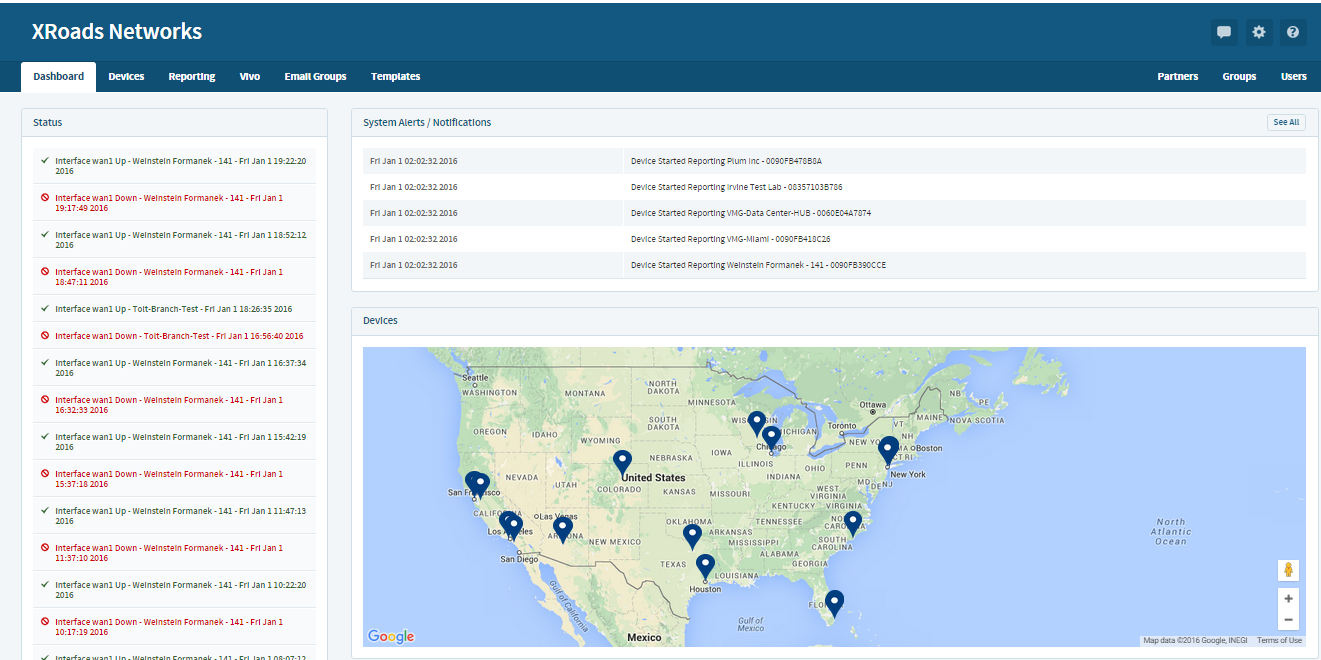Open the Partners menu item
This screenshot has width=1321, height=660.
1178,77
